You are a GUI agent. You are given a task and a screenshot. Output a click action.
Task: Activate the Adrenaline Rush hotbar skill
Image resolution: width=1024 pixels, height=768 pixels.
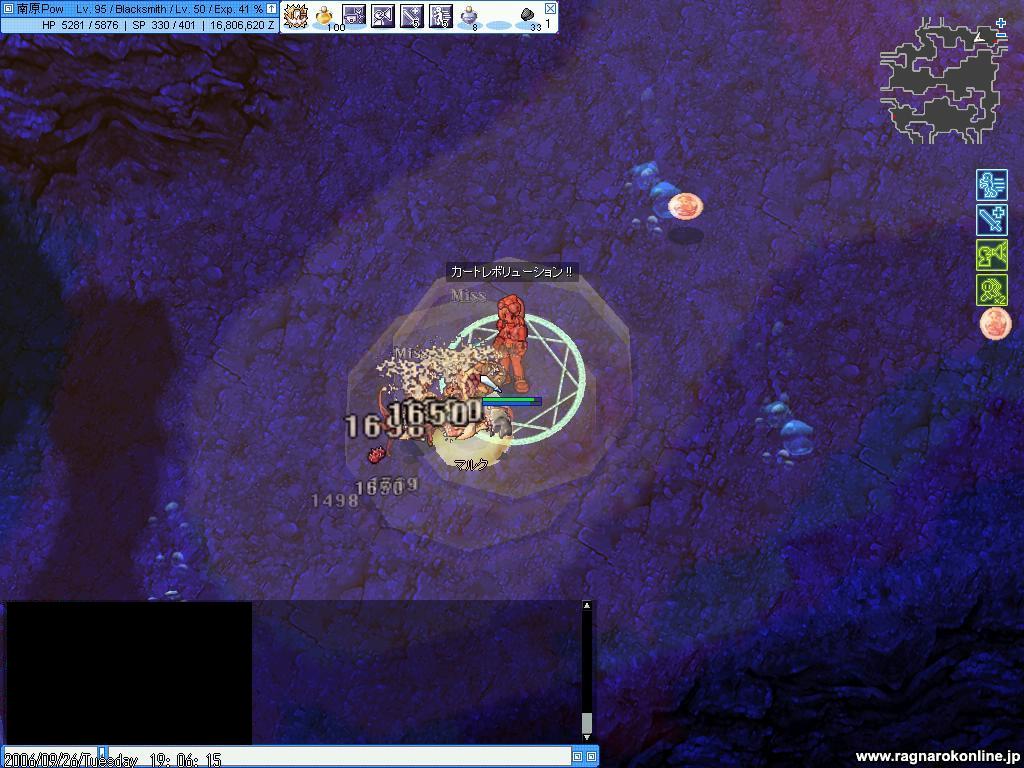441,16
